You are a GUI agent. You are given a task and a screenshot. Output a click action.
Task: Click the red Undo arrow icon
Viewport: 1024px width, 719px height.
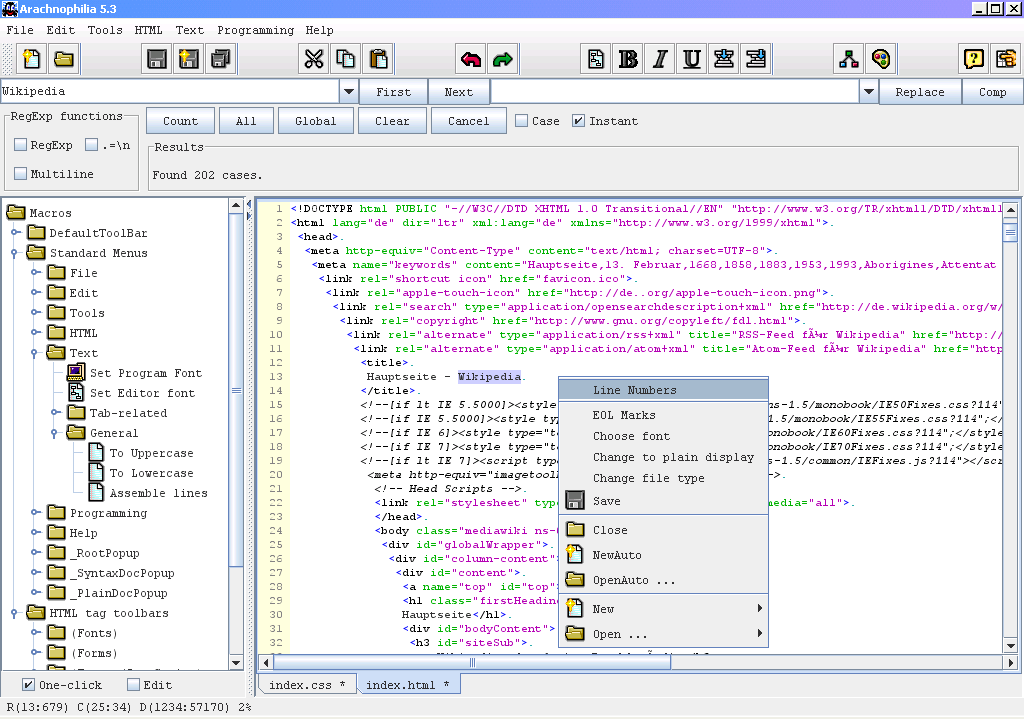(471, 59)
